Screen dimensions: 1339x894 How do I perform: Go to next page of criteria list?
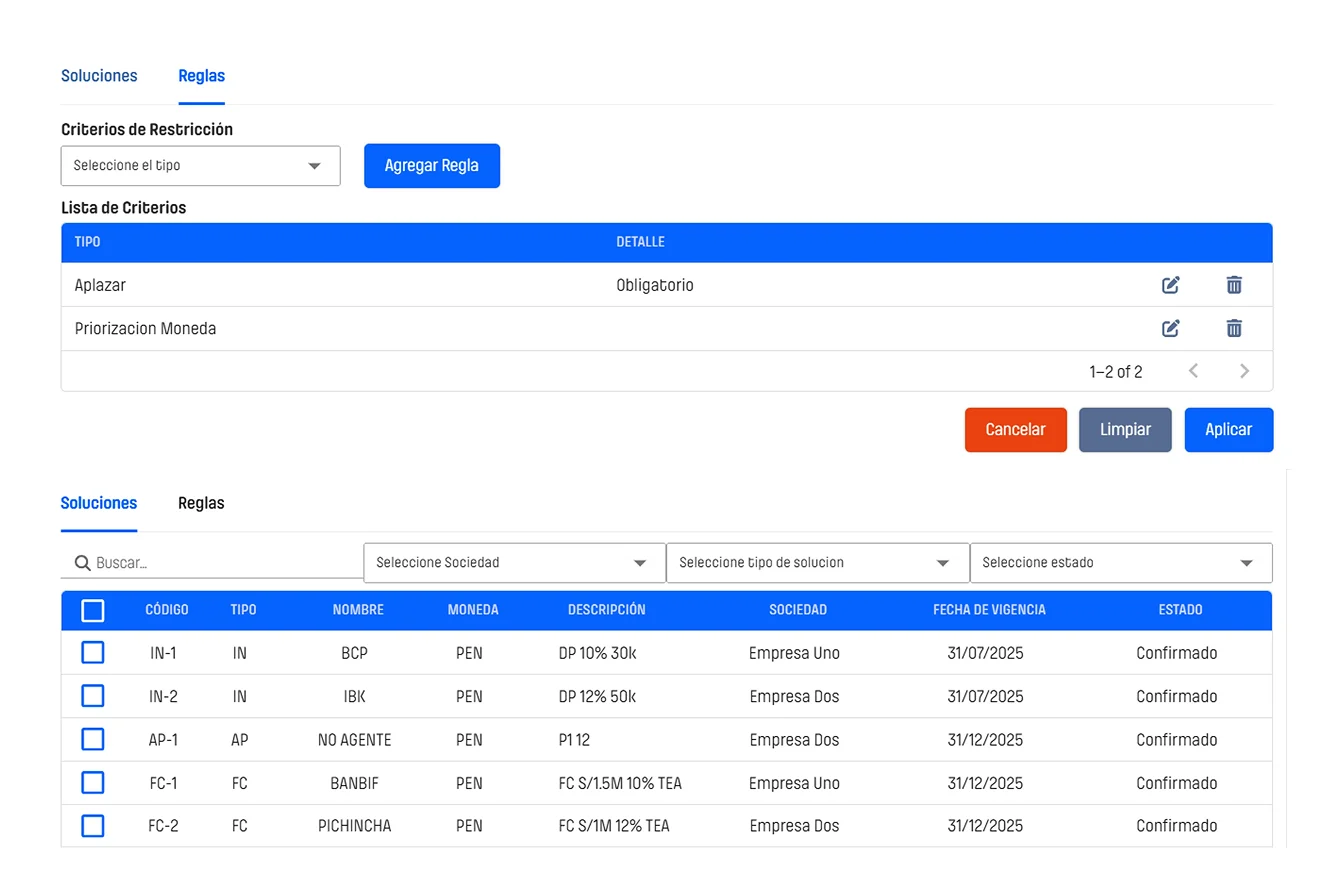point(1244,371)
